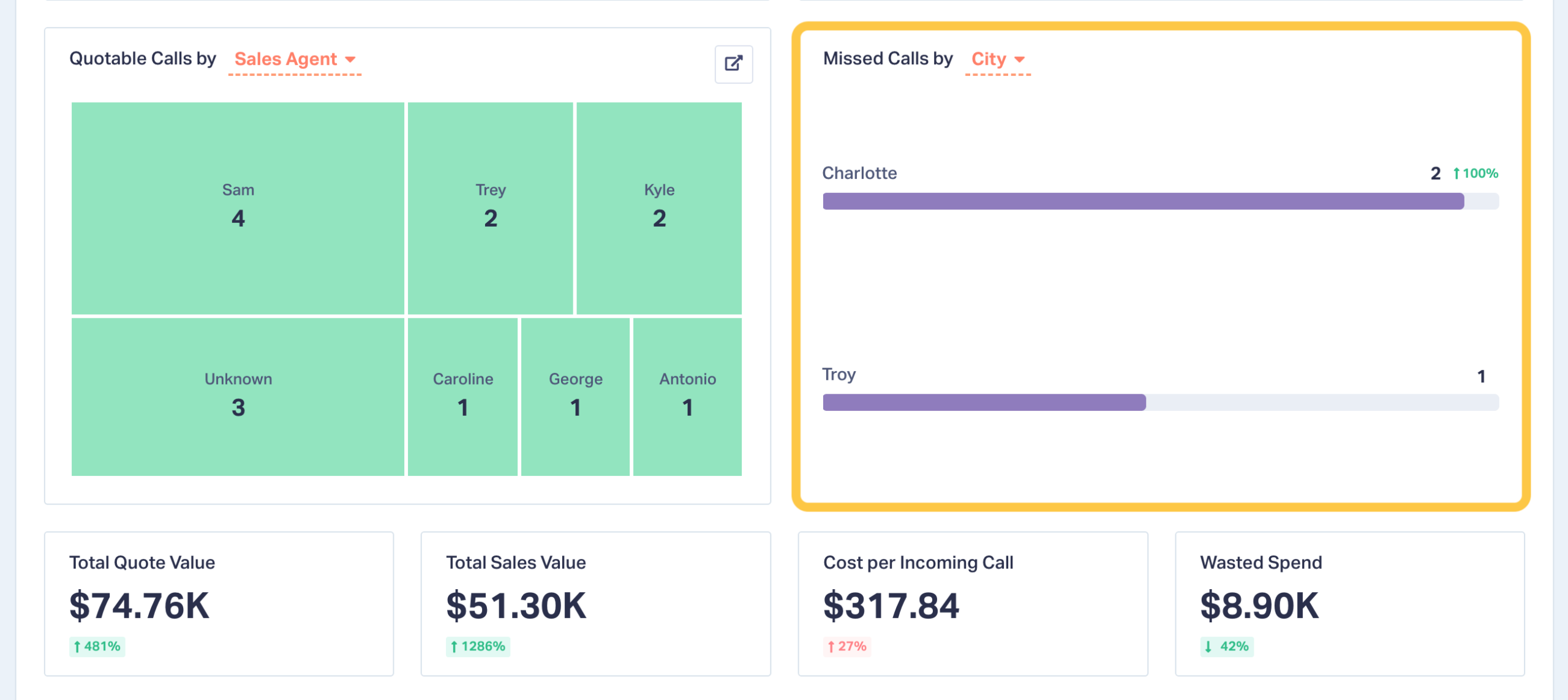Choose the Caroline treemap block
Screen dimensions: 1568x700
pyautogui.click(x=462, y=396)
